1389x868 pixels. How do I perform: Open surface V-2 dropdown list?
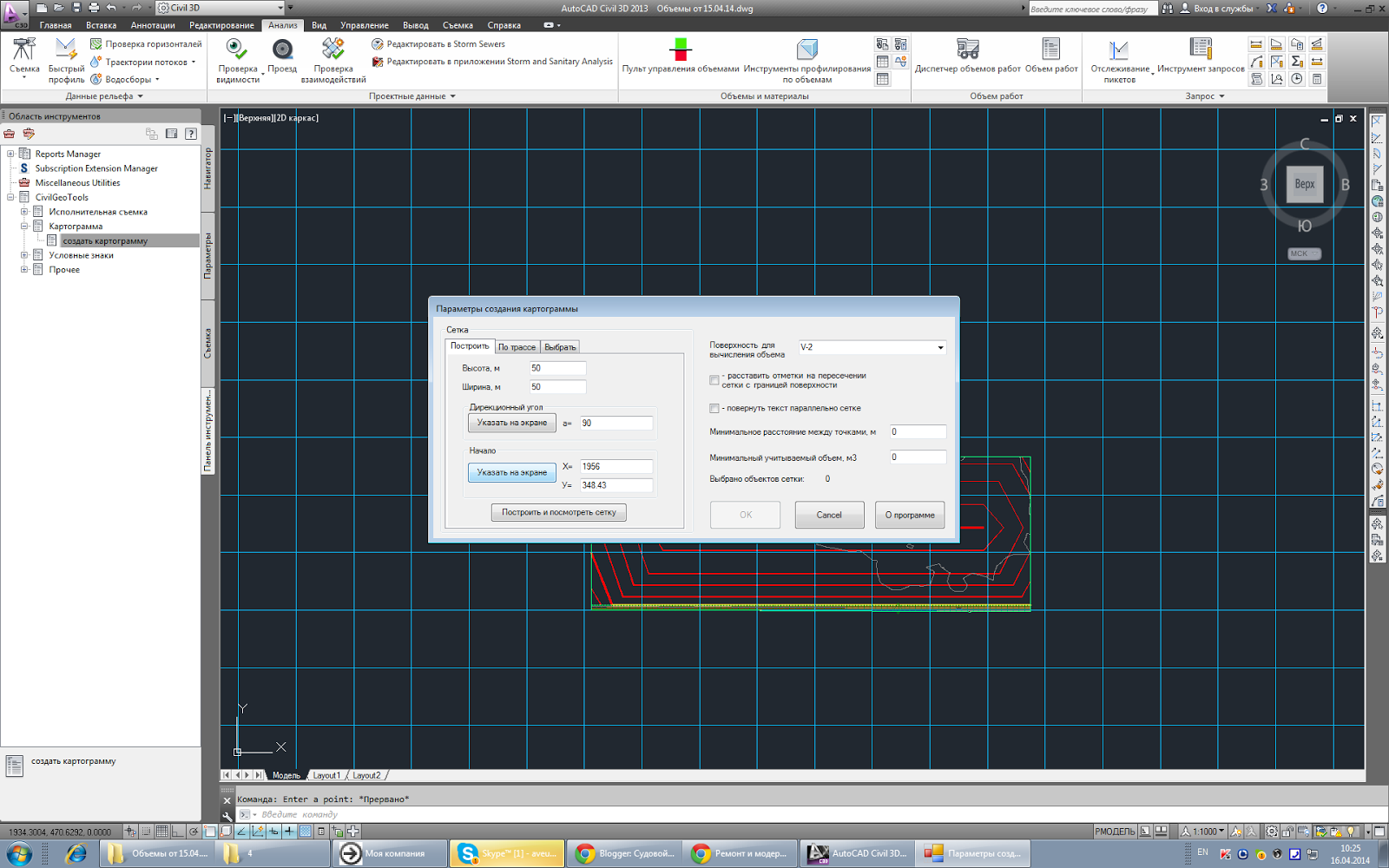[x=940, y=347]
